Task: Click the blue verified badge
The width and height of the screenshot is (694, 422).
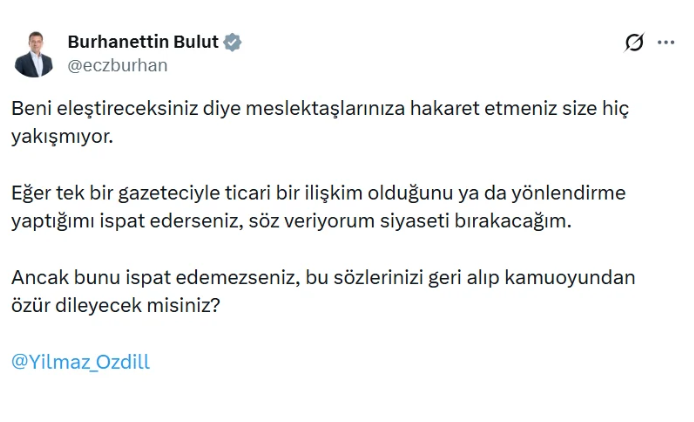Action: (x=233, y=42)
